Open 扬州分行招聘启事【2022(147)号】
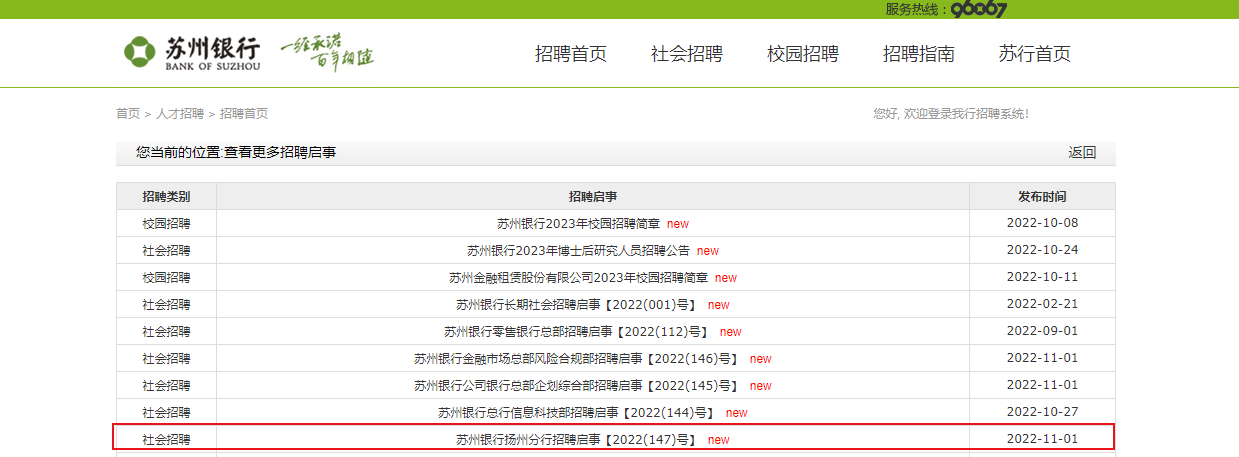 click(x=578, y=439)
